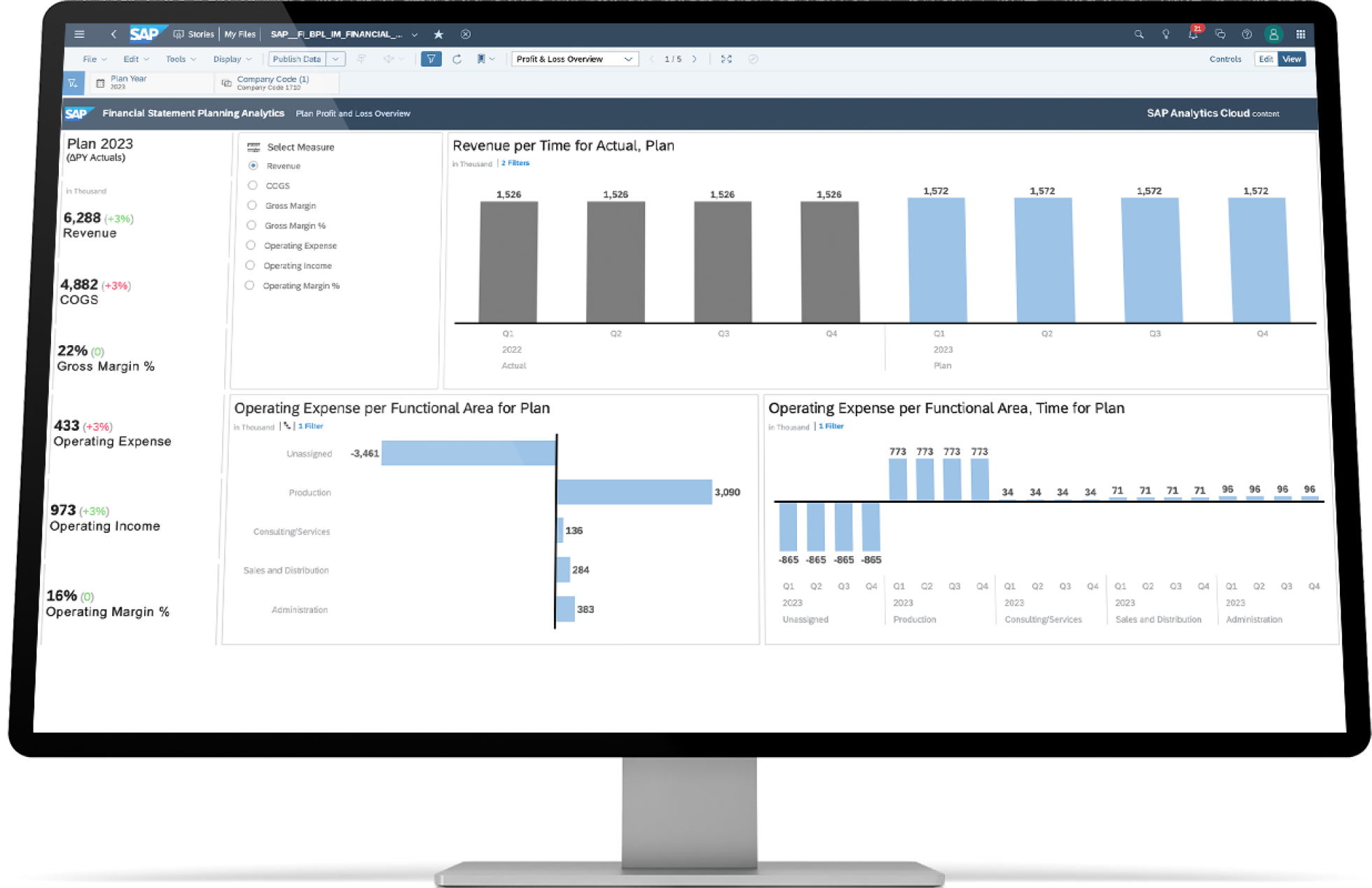
Task: Toggle the filter bar funnel icon
Action: click(431, 60)
